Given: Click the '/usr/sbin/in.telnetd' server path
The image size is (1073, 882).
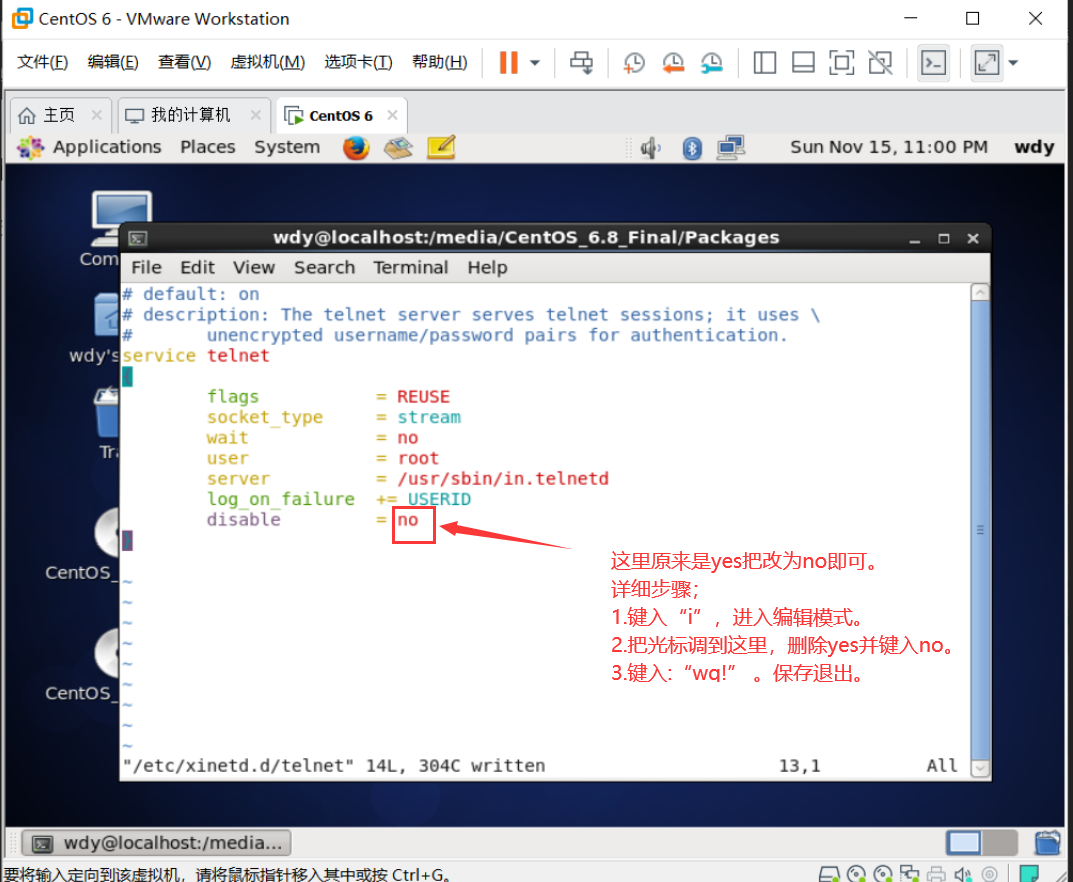Looking at the screenshot, I should (503, 479).
